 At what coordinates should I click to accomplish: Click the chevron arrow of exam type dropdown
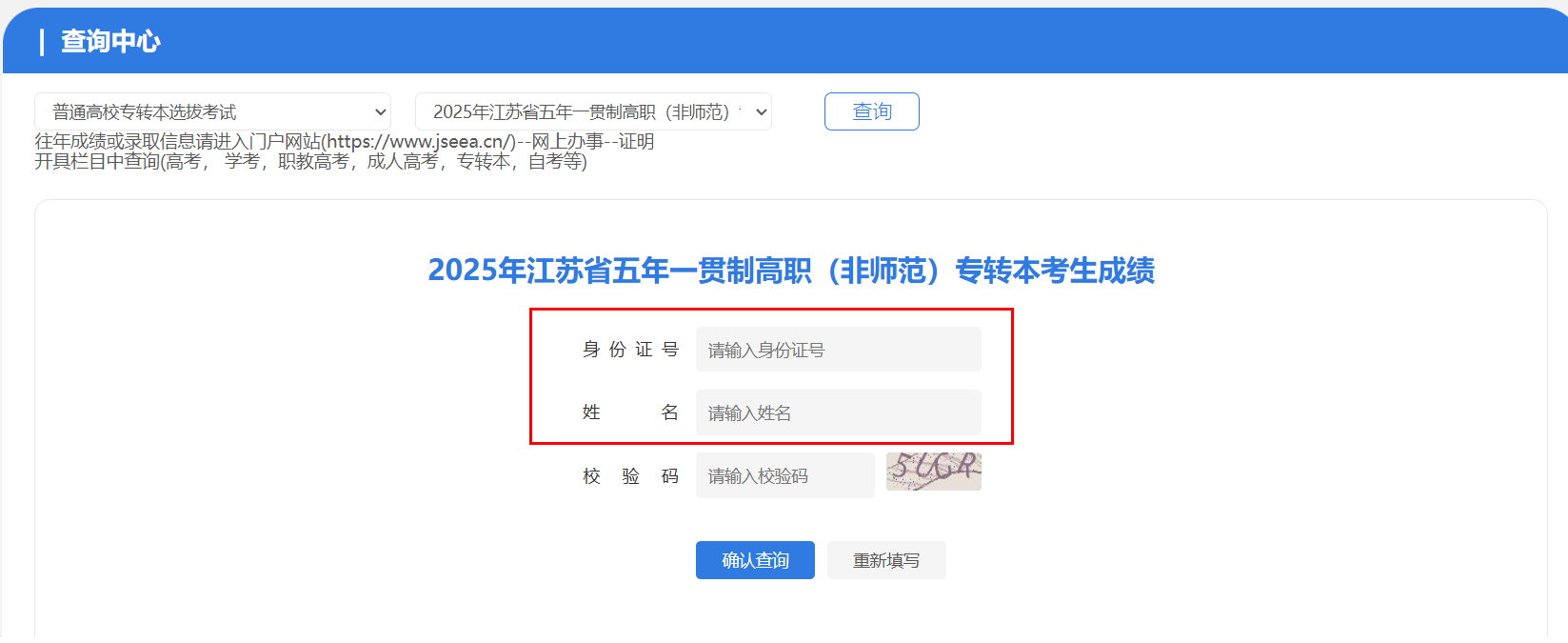pos(380,111)
